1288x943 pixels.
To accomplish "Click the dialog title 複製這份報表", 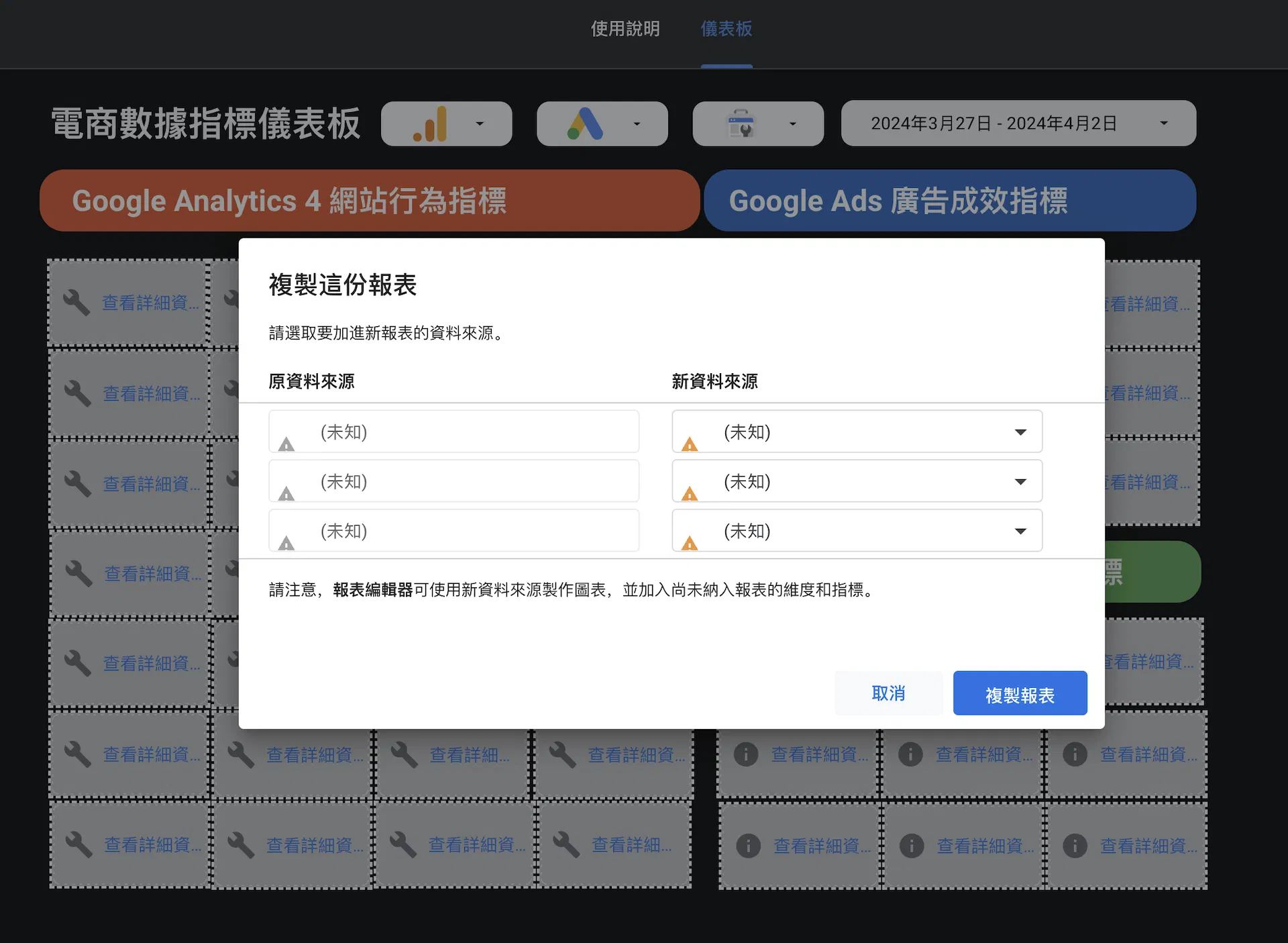I will pos(343,285).
